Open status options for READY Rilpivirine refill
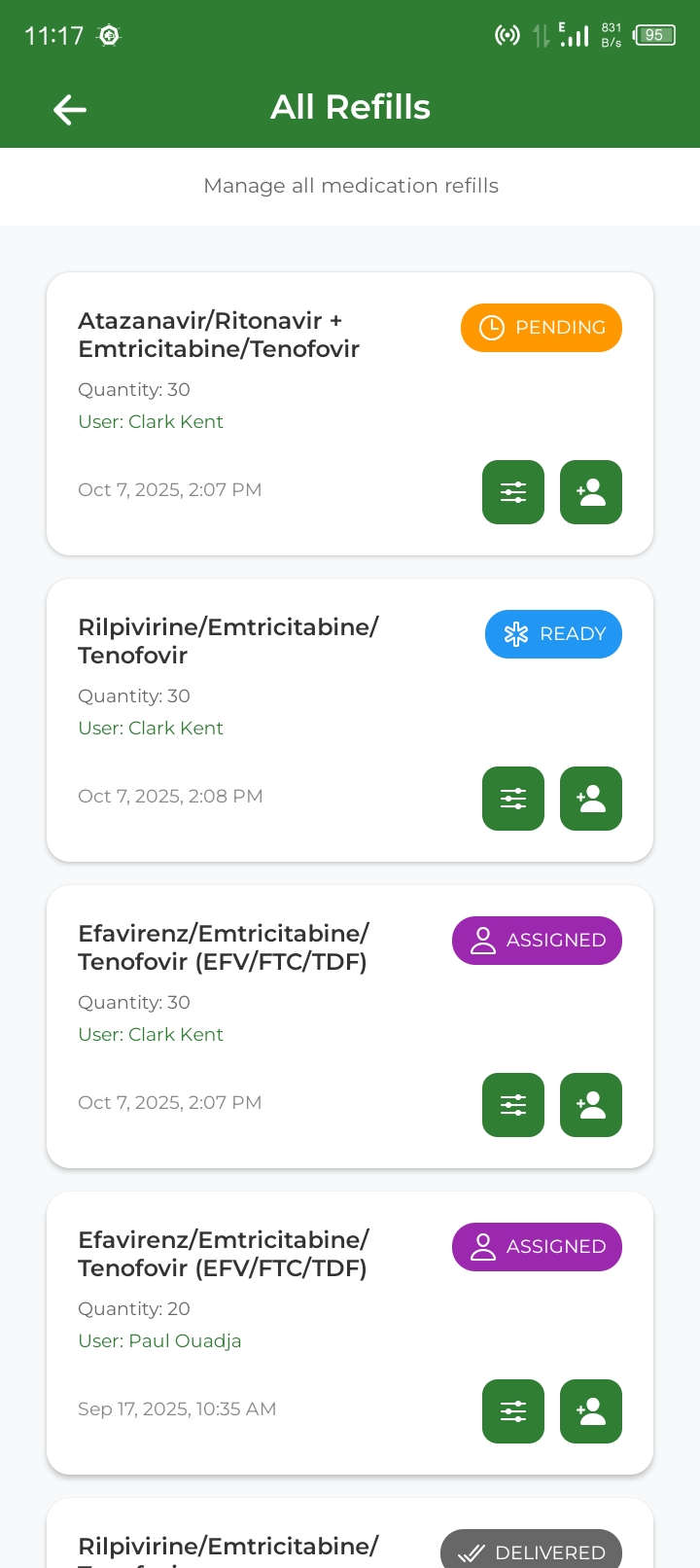 click(x=513, y=799)
